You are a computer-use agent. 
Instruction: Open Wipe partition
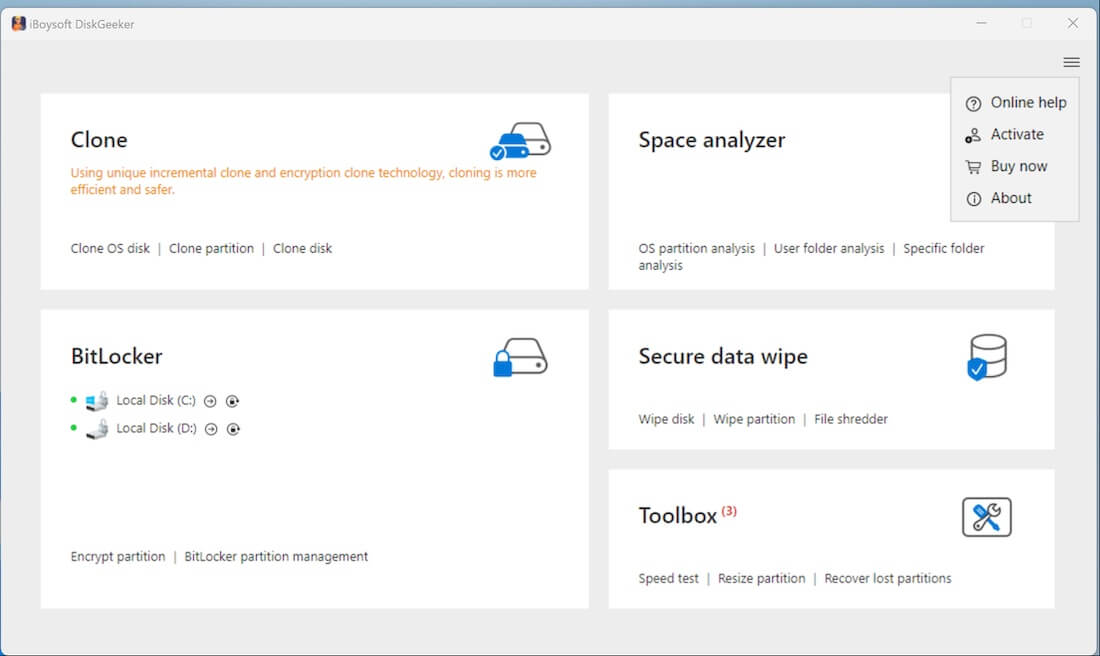(754, 419)
